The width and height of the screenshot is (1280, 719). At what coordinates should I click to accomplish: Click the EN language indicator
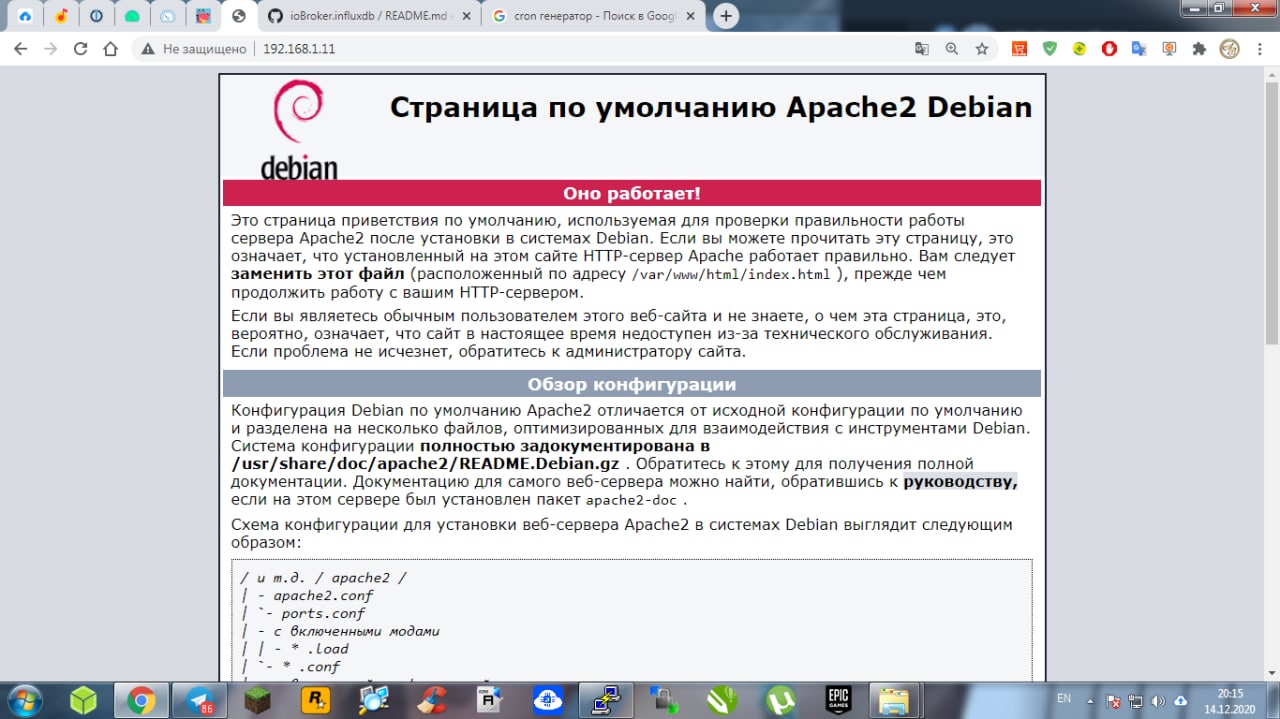click(1064, 699)
